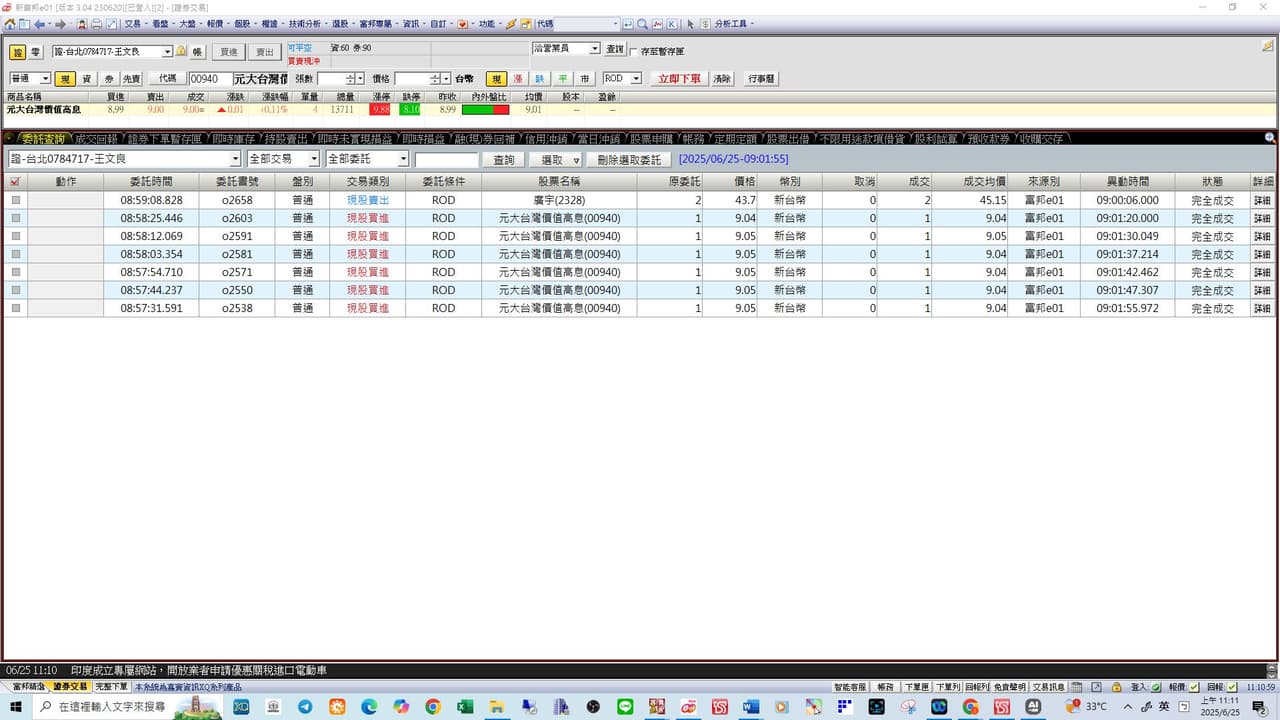
Task: Open Word from the taskbar
Action: (x=751, y=707)
